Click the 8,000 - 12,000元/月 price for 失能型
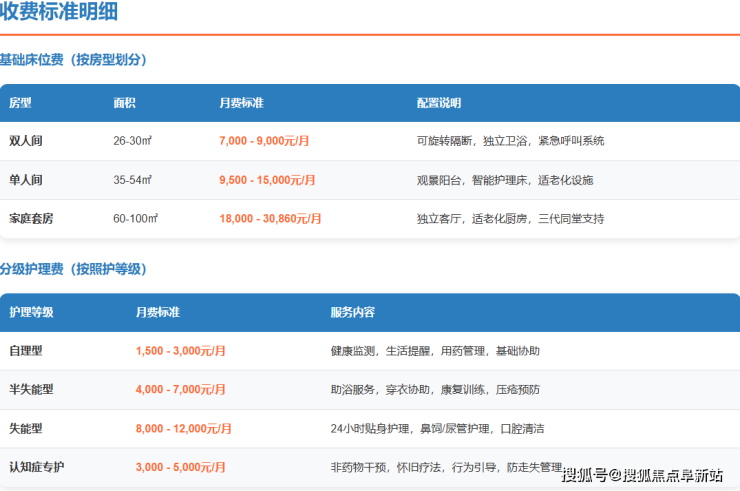 183,428
